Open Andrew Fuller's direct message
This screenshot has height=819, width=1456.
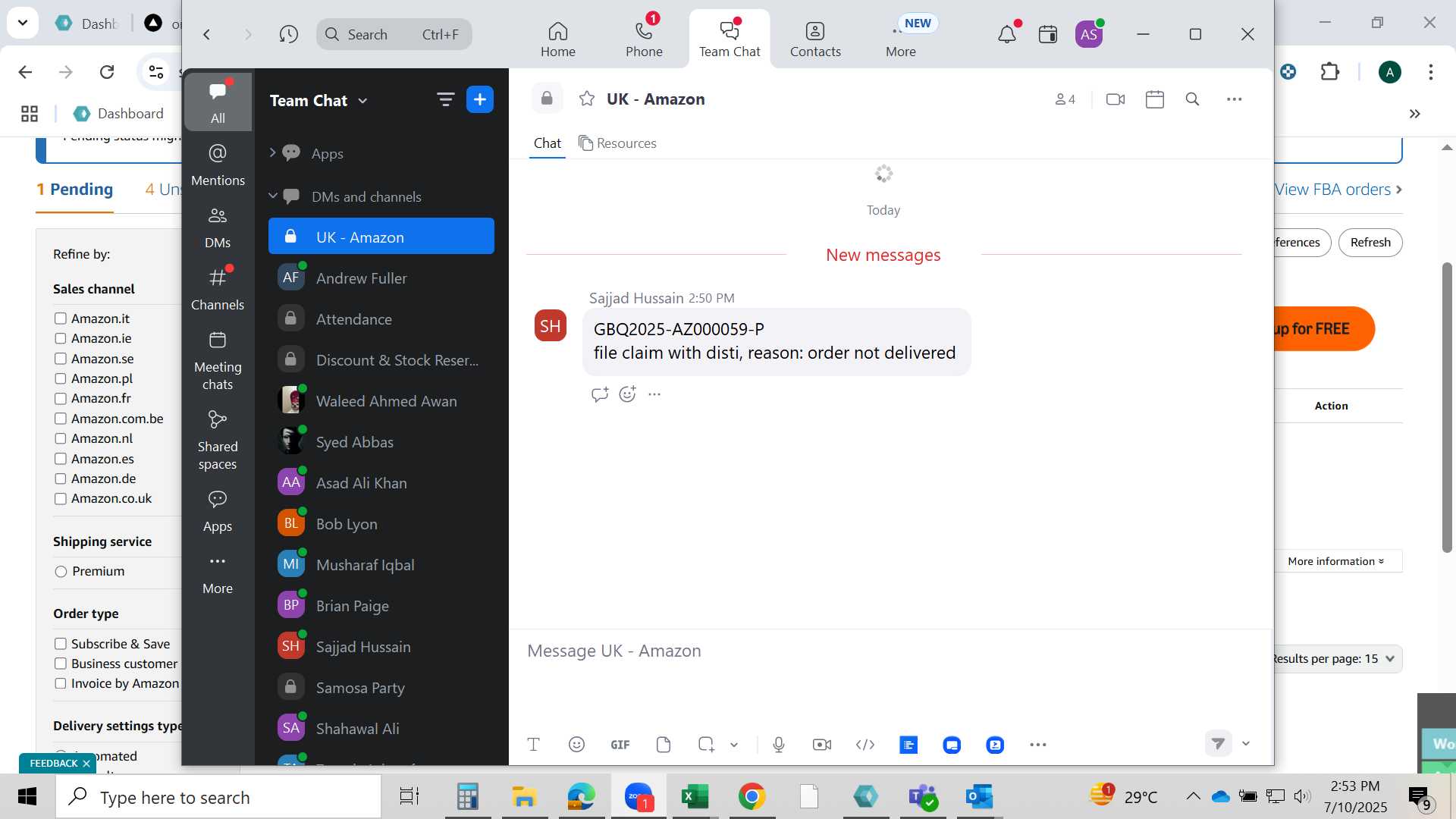click(x=381, y=278)
